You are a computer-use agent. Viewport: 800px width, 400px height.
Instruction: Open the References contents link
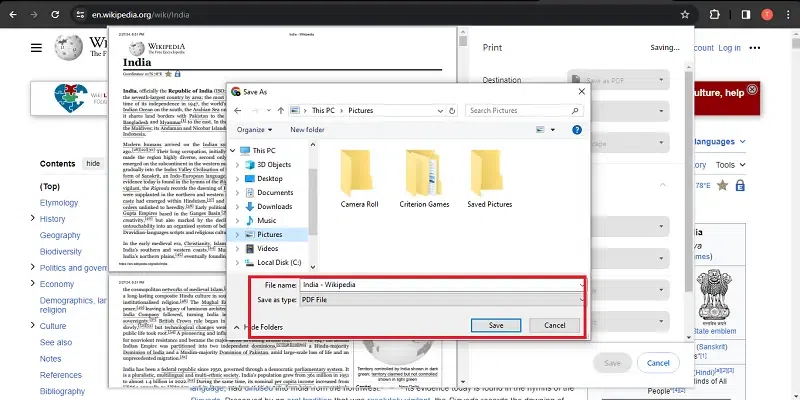(61, 375)
